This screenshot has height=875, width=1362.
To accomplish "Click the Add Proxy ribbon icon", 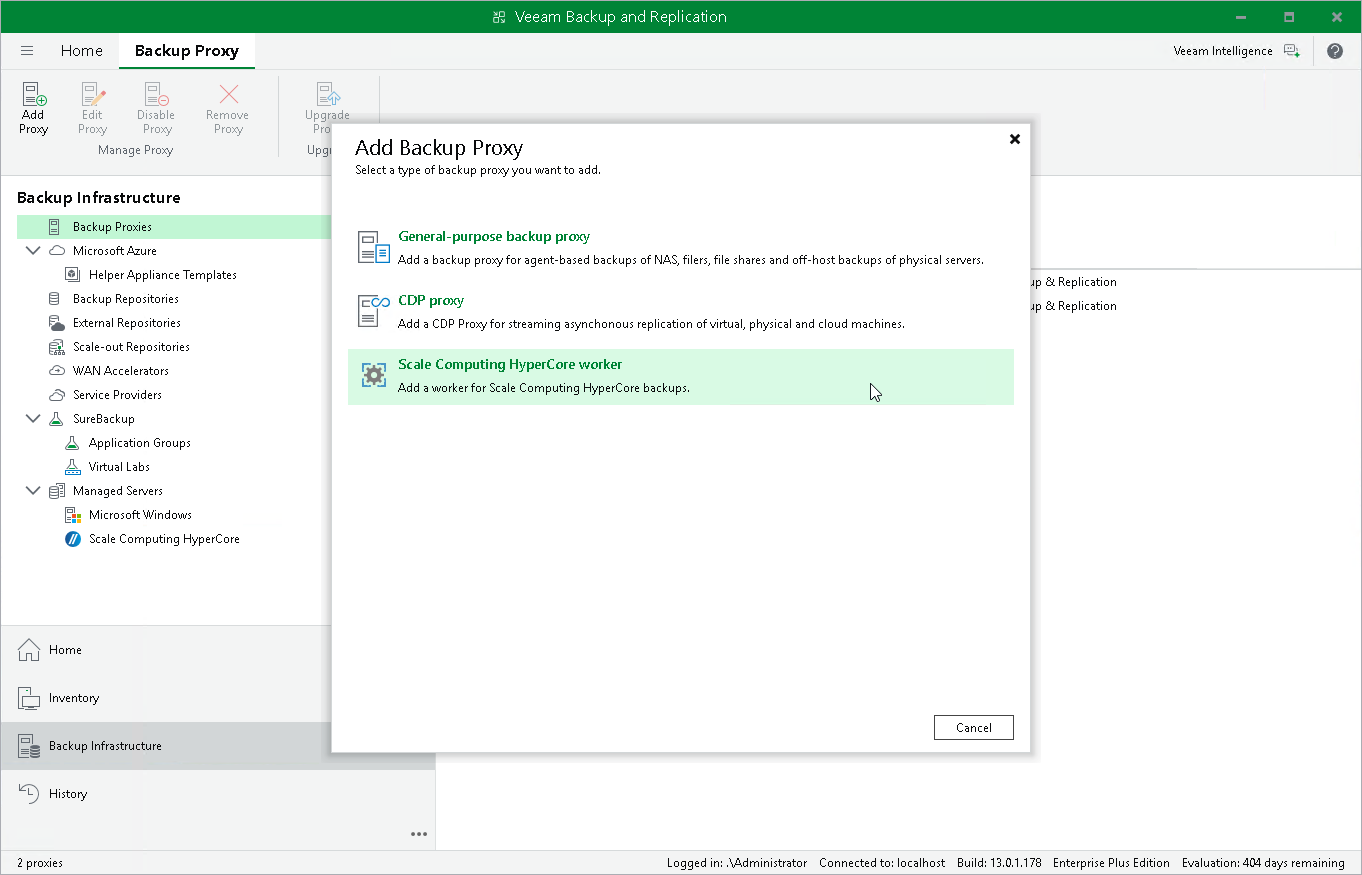I will 34,95.
